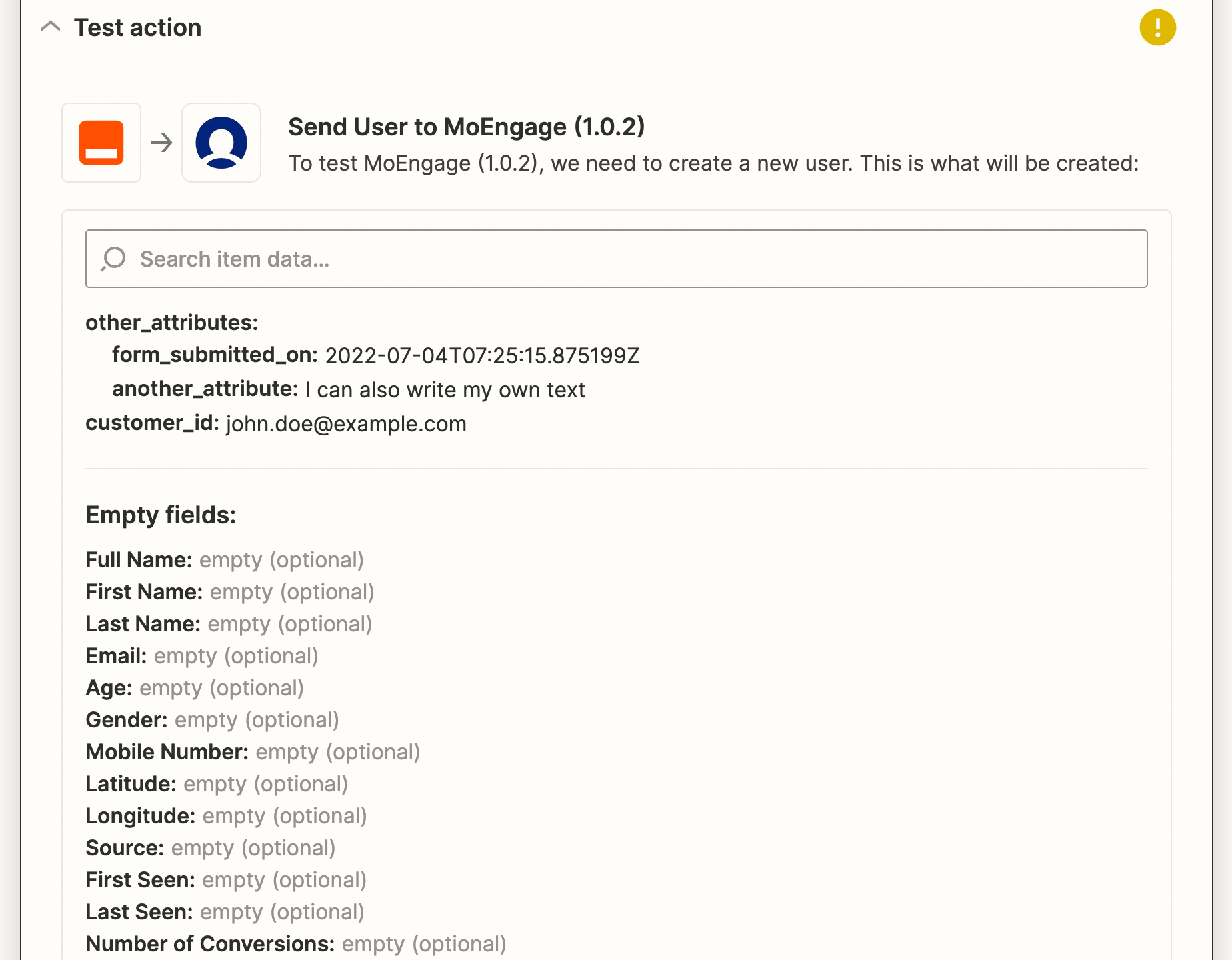This screenshot has width=1232, height=960.
Task: Click the Last Name empty field row
Action: [229, 624]
